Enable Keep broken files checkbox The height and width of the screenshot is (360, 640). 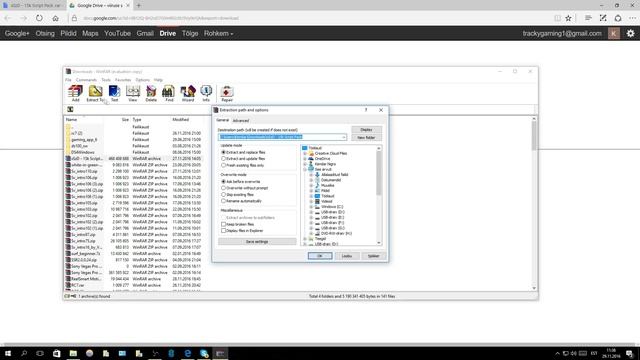point(223,224)
